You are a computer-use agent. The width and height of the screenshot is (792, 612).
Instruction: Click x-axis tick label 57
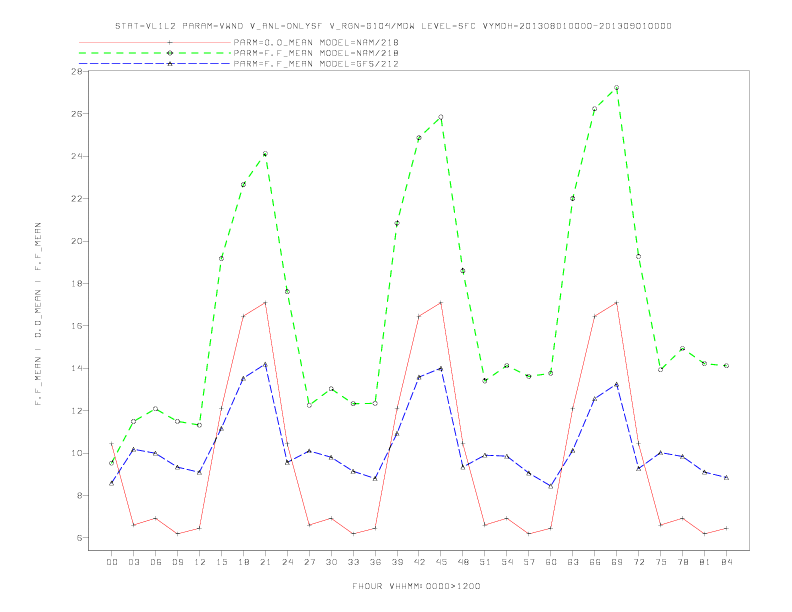pyautogui.click(x=529, y=562)
